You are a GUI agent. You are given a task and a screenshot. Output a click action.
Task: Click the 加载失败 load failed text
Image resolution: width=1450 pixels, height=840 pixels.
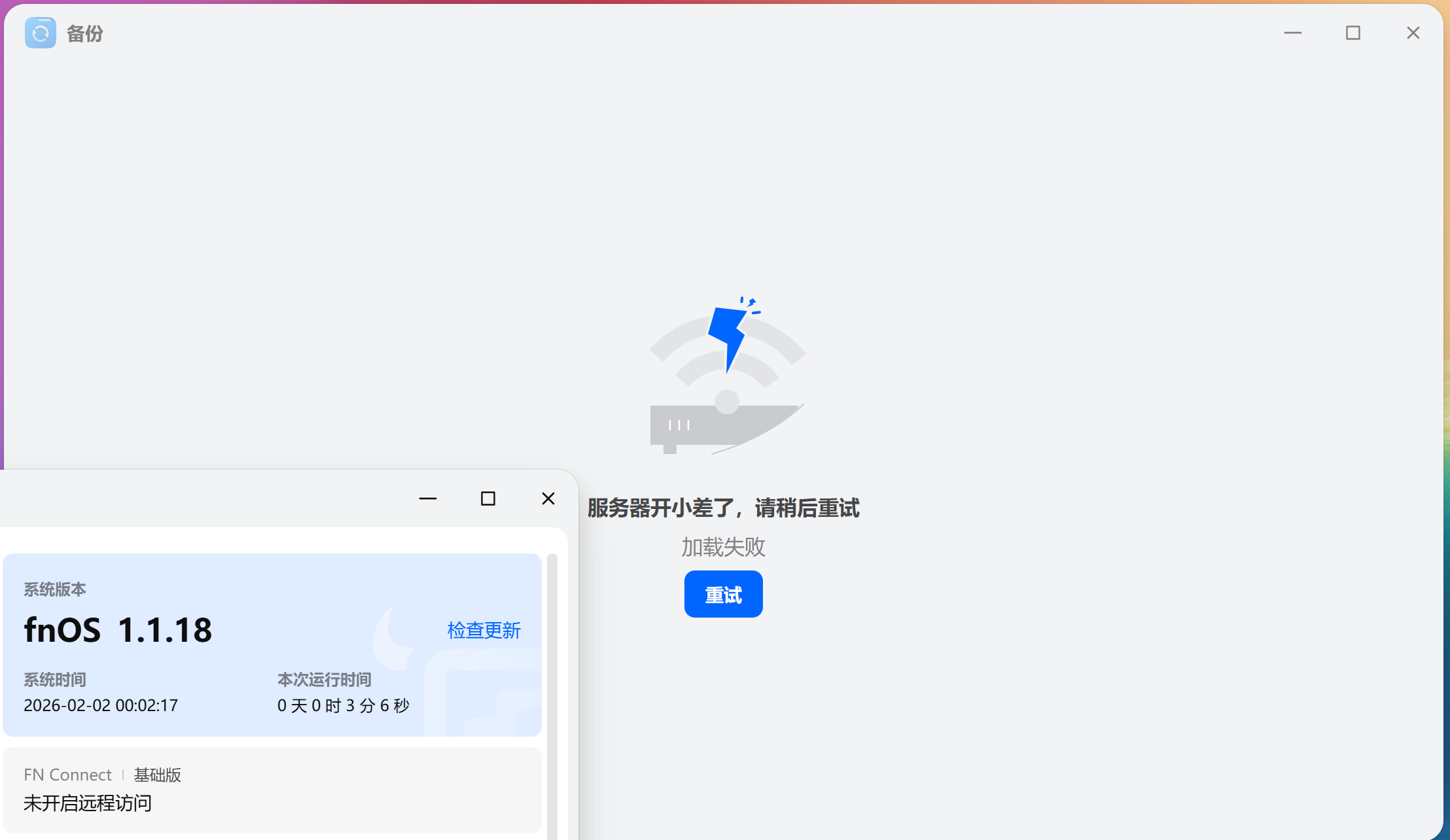pos(722,547)
